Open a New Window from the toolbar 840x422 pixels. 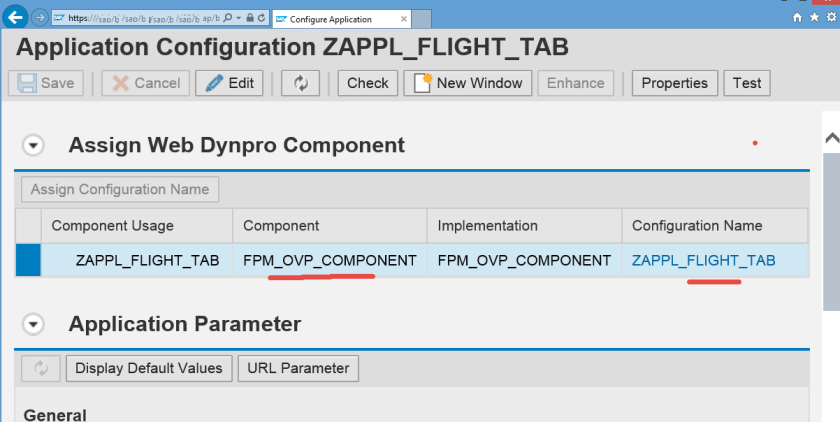click(x=467, y=83)
